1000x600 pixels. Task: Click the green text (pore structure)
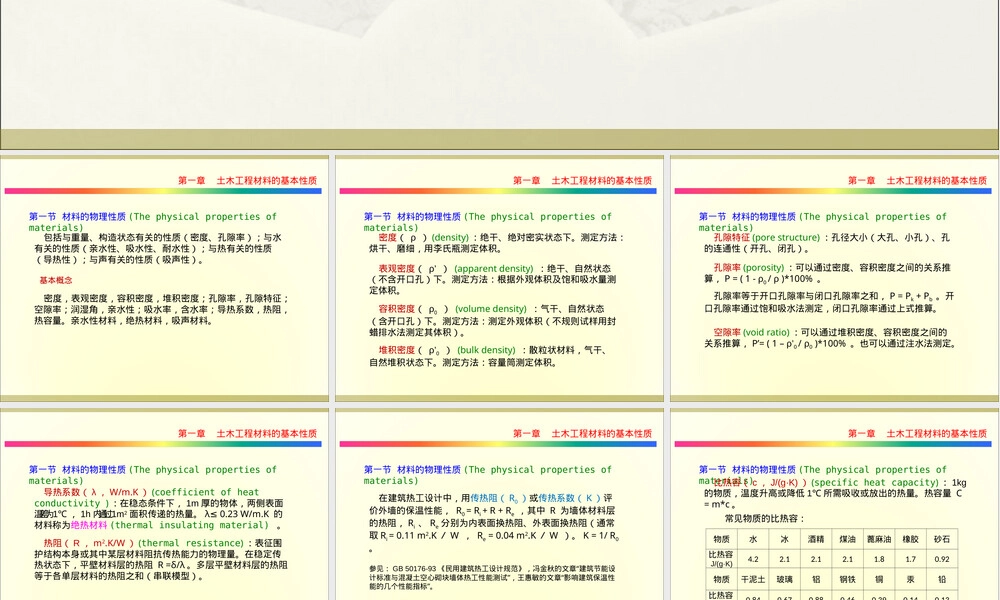(x=786, y=237)
